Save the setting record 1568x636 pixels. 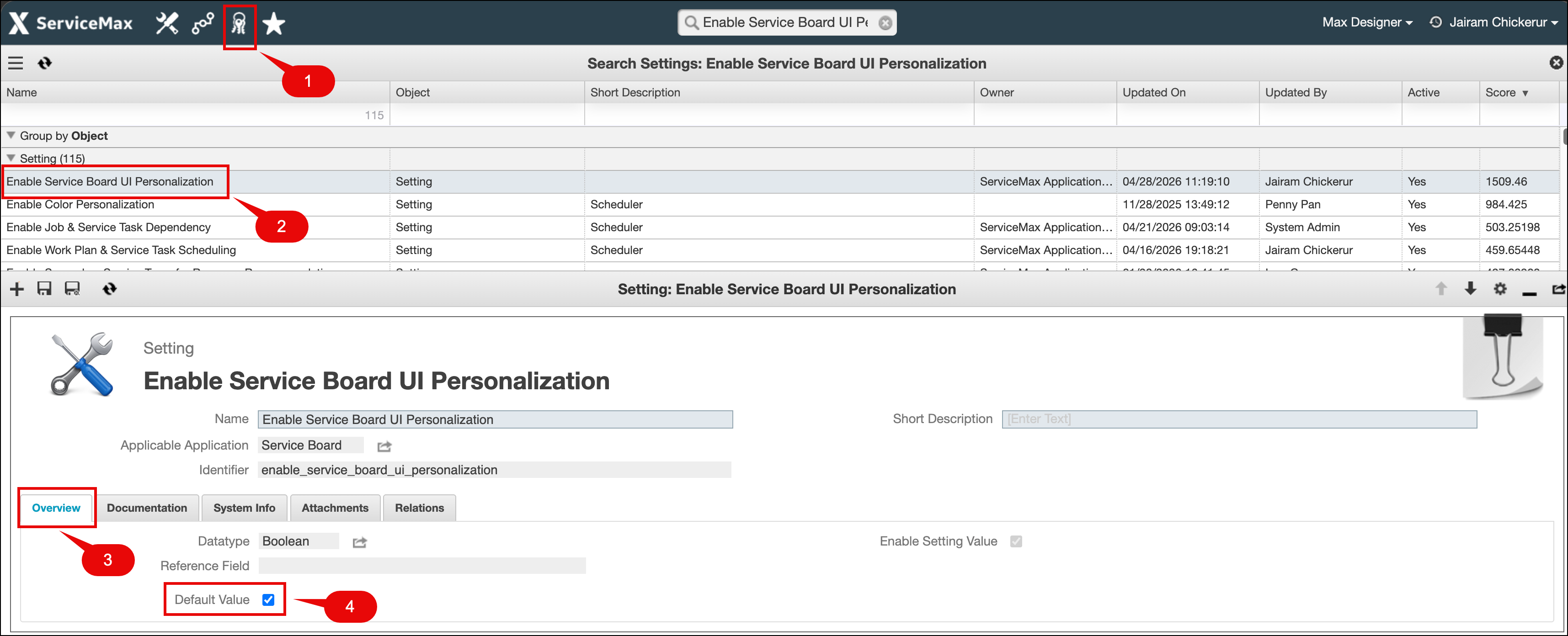point(44,288)
